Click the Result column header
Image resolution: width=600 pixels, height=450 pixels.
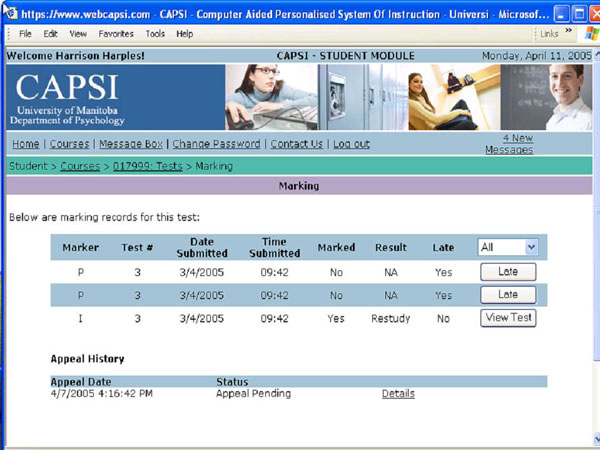(x=391, y=248)
